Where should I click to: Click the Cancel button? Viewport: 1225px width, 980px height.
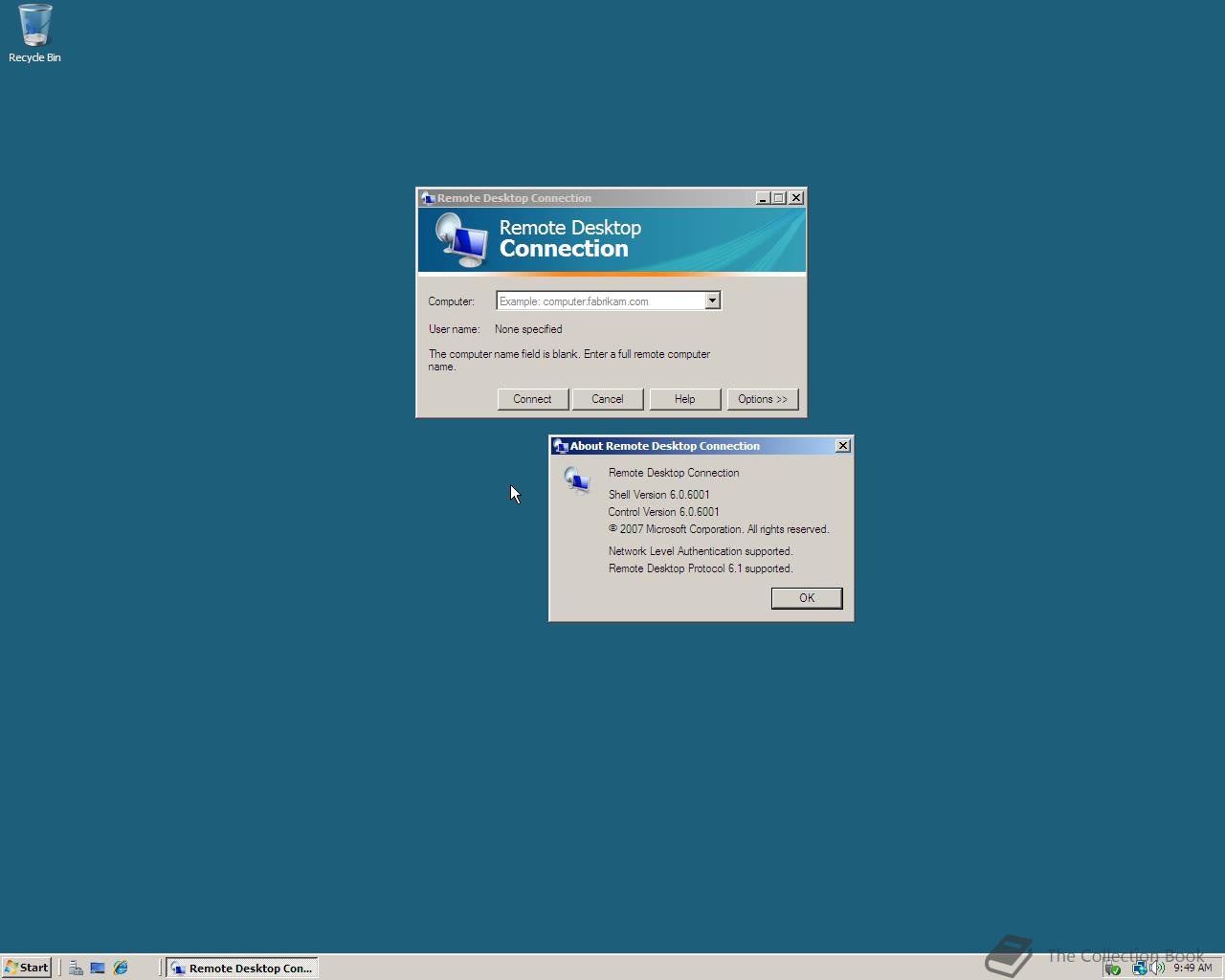(608, 399)
